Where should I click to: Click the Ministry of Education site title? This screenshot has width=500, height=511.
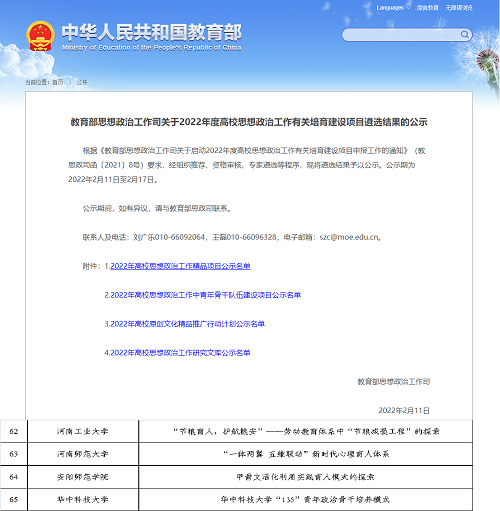pos(152,37)
